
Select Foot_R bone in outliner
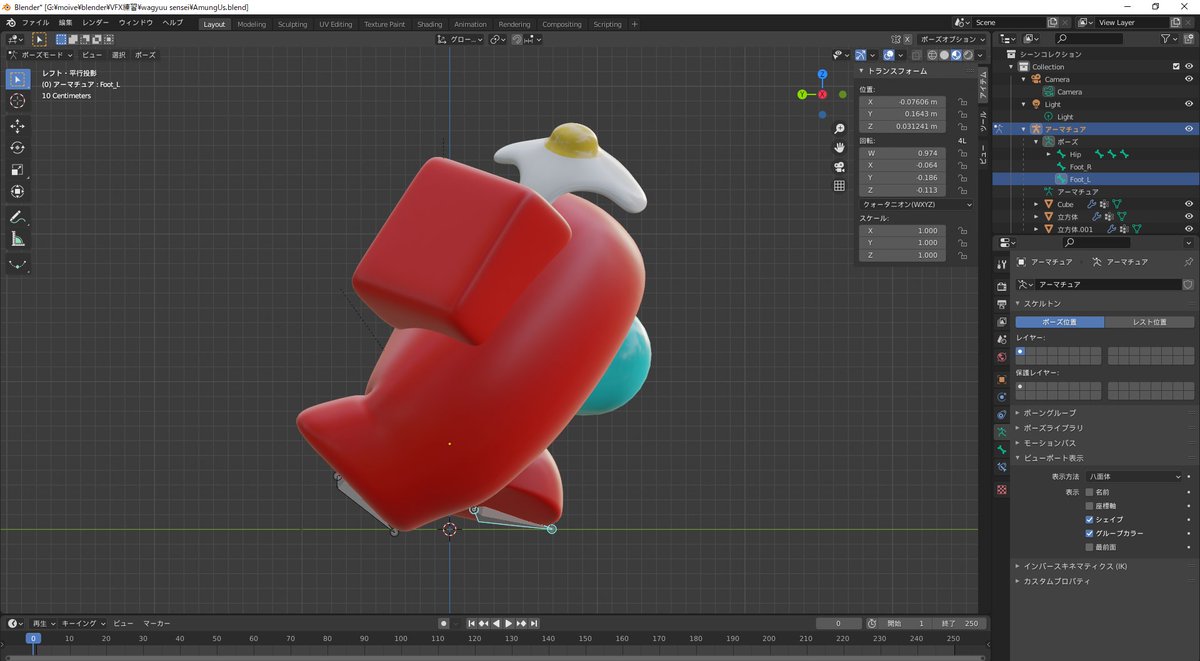coord(1080,167)
